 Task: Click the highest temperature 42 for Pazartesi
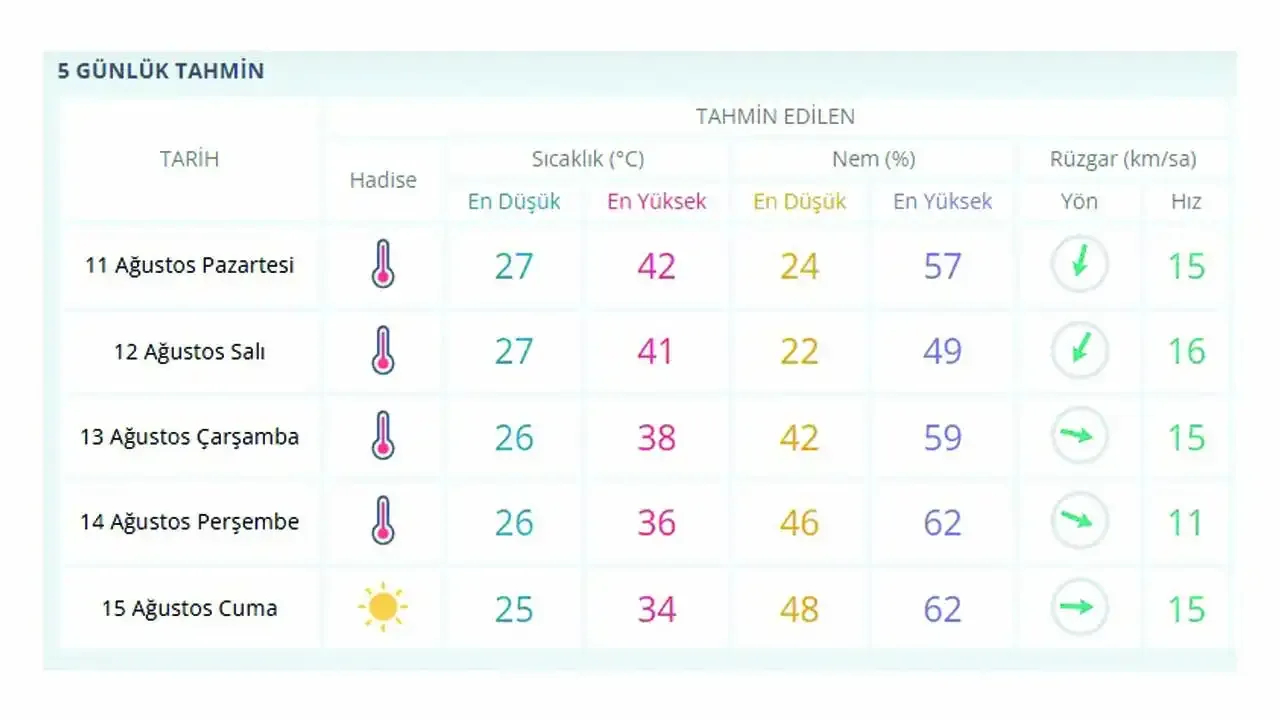(656, 266)
